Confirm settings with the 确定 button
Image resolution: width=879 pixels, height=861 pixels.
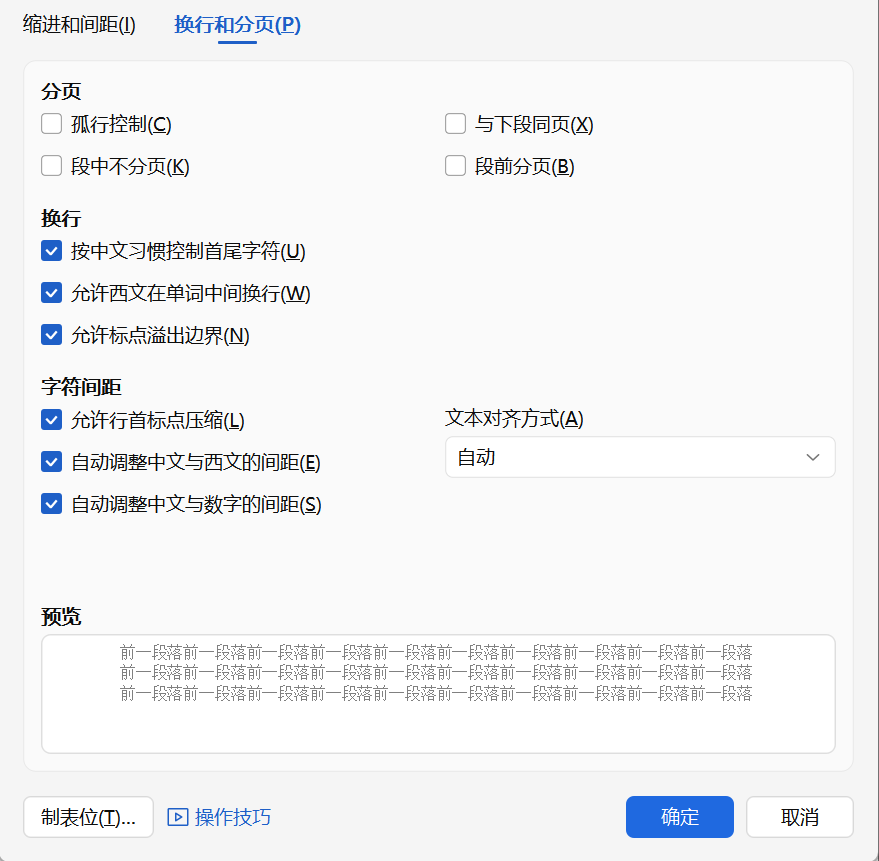pos(679,817)
